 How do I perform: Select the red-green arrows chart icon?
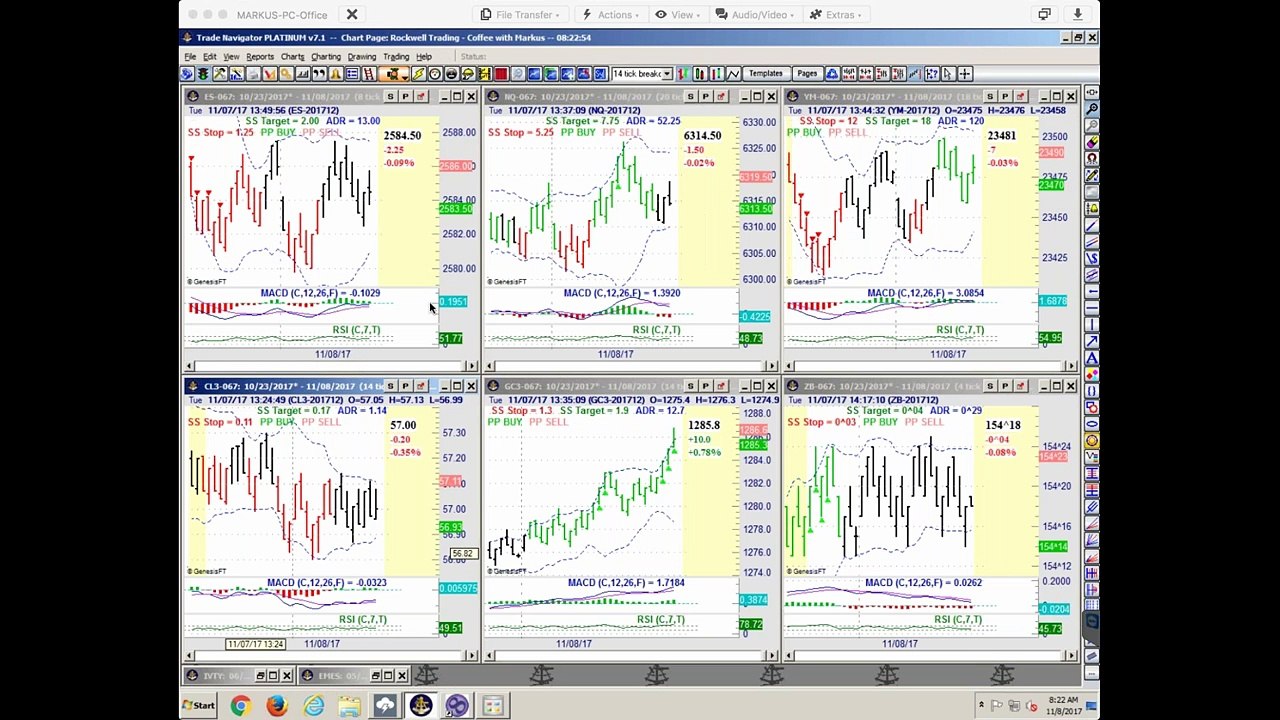click(683, 73)
